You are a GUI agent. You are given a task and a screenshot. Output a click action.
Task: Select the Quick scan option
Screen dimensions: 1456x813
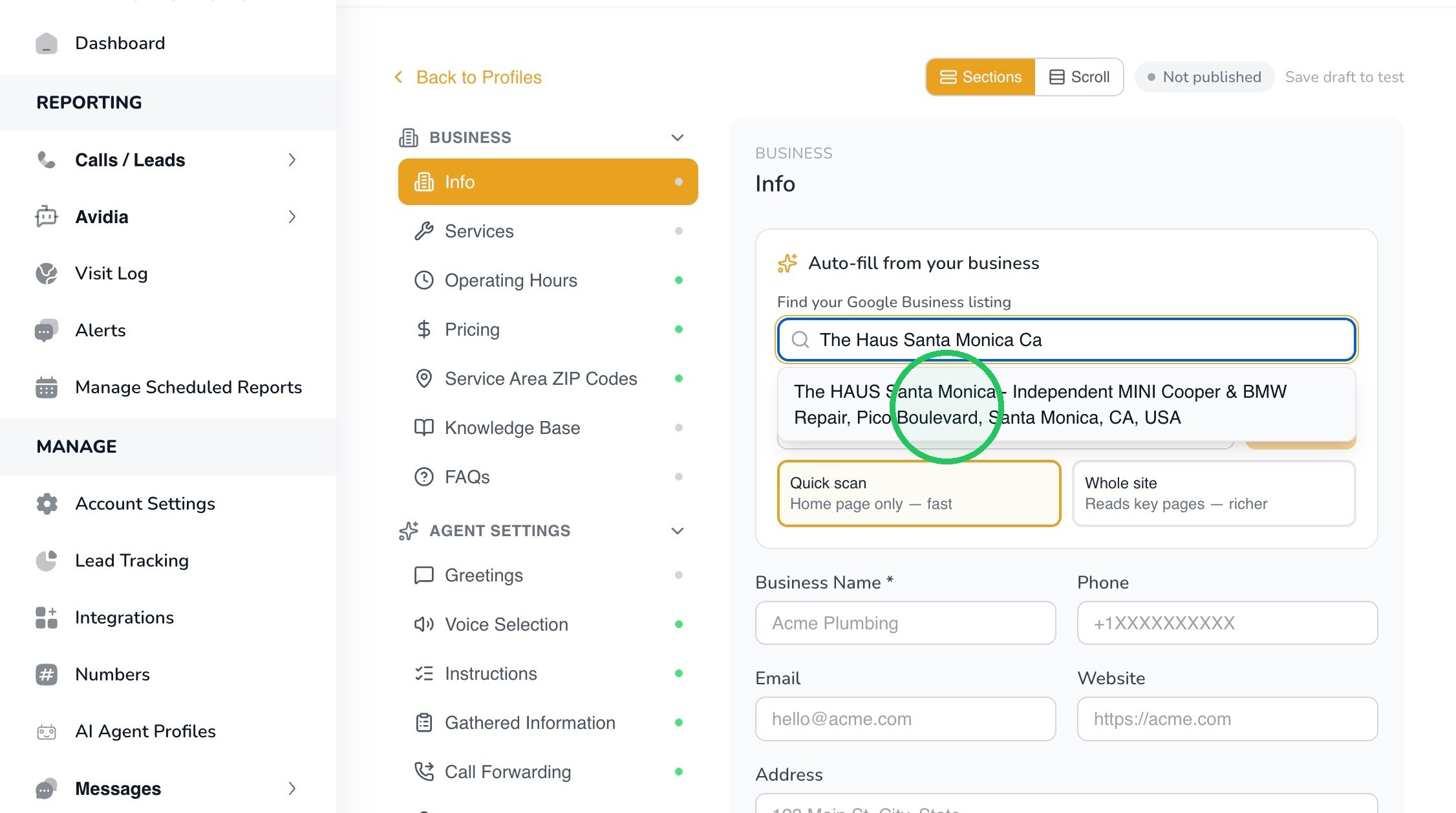(919, 493)
